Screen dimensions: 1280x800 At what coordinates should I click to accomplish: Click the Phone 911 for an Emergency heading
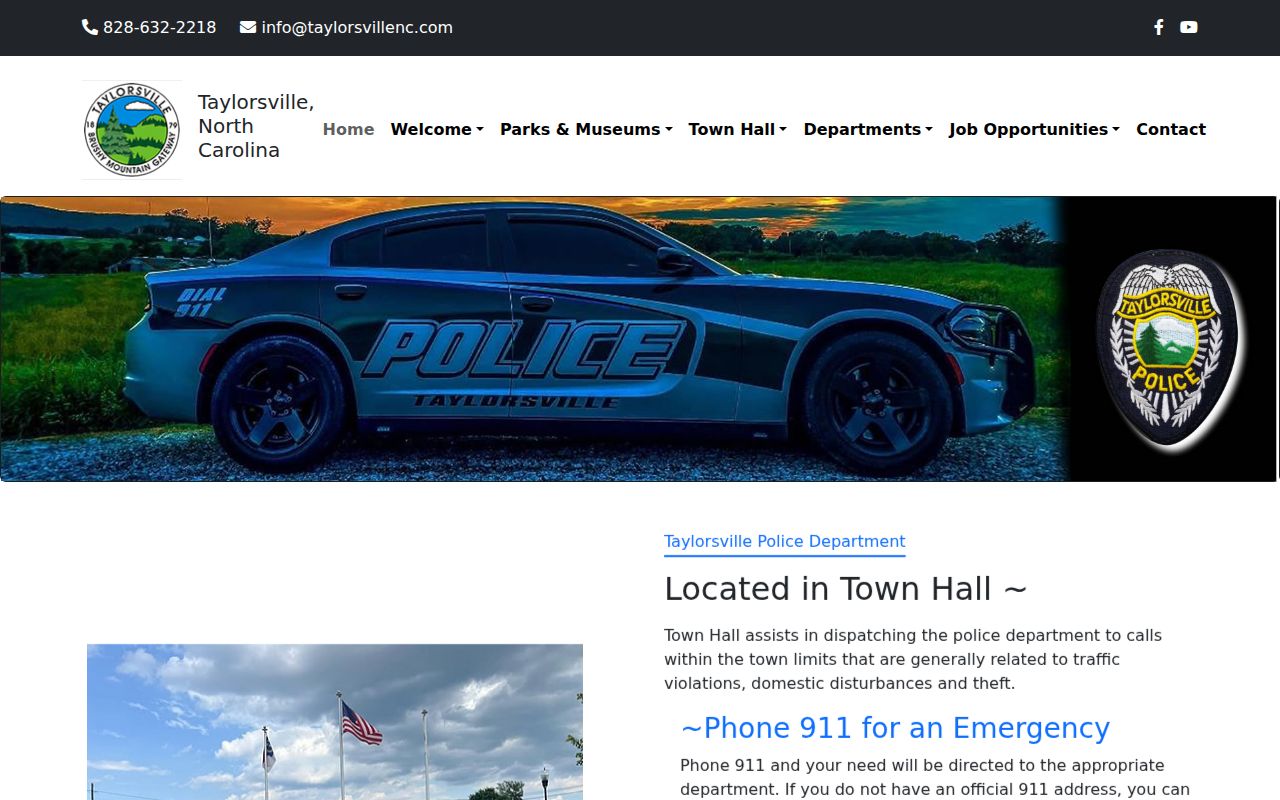(x=895, y=728)
